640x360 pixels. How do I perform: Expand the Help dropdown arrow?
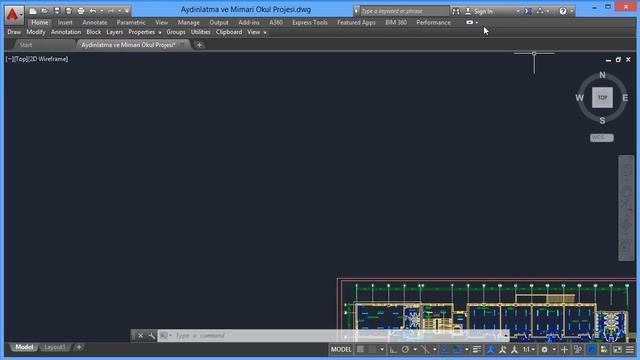[571, 11]
